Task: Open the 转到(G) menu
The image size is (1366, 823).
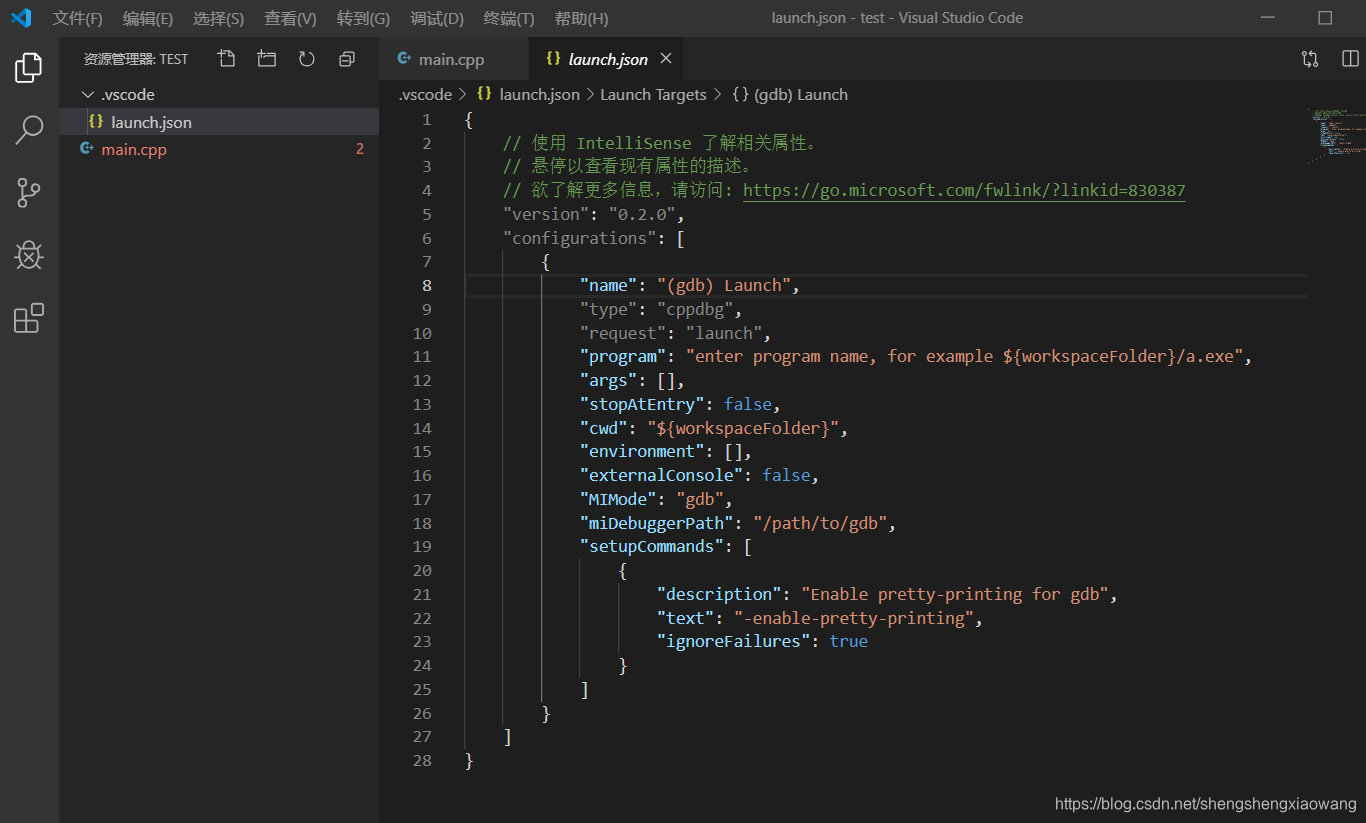Action: [363, 18]
